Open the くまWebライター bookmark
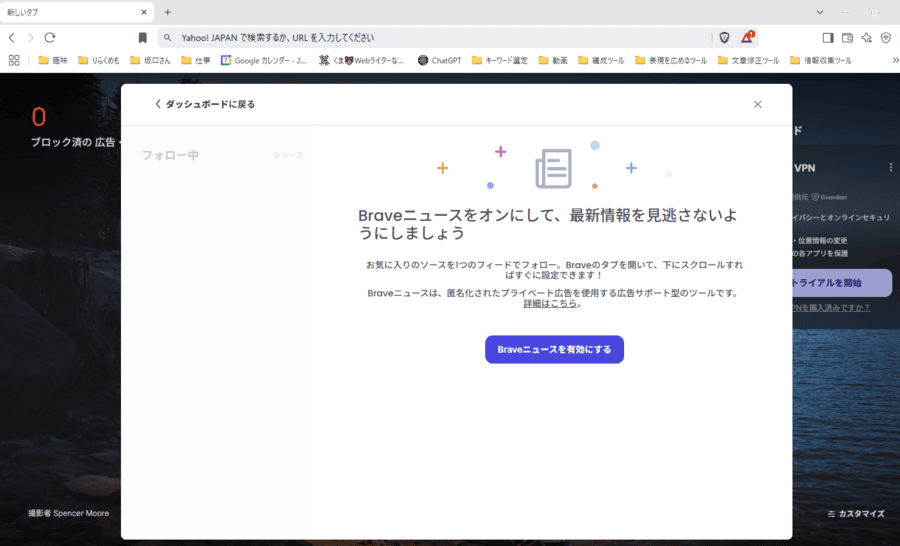This screenshot has width=900, height=546. pos(362,60)
